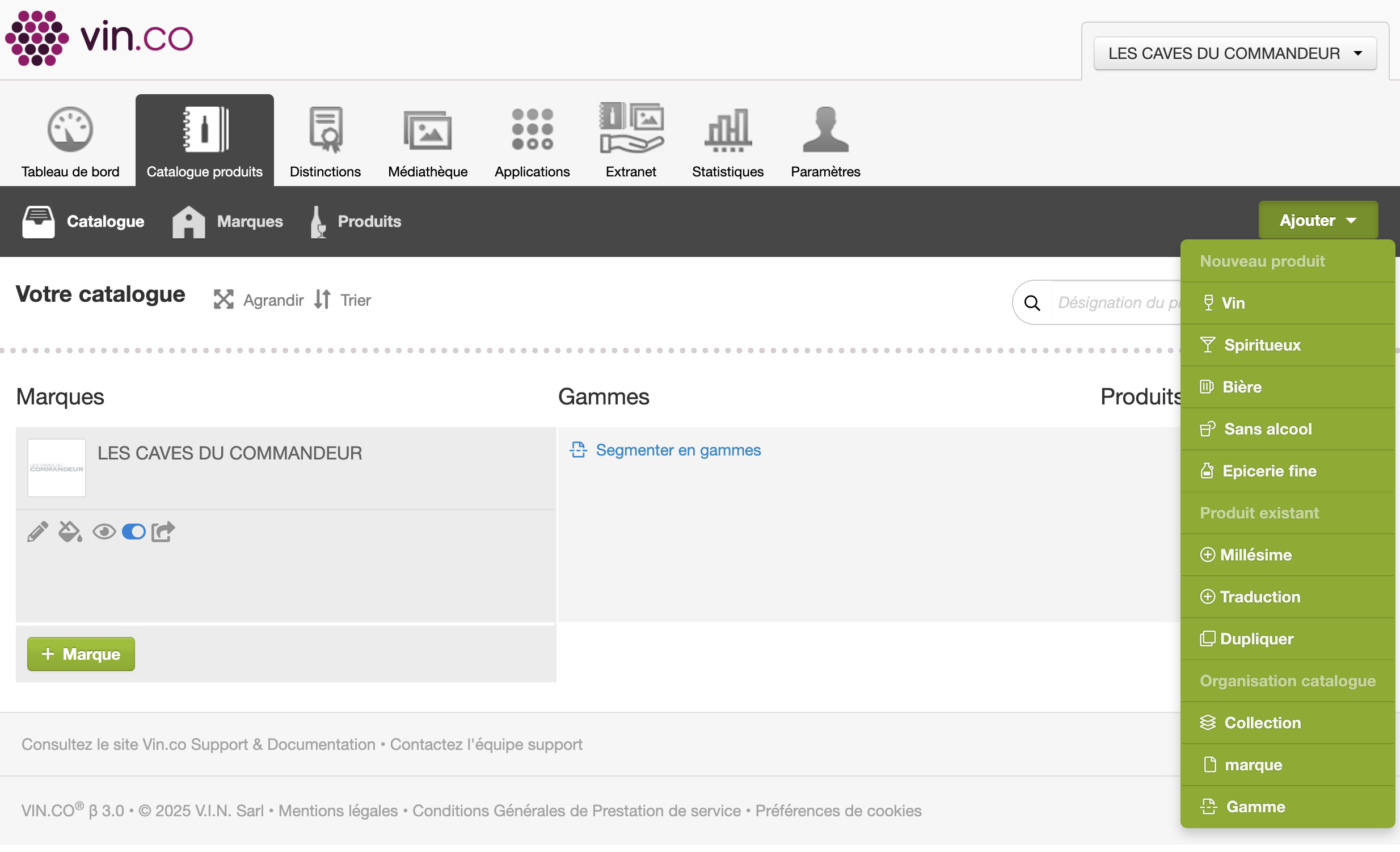The width and height of the screenshot is (1400, 852).
Task: Open the Statistiques chart icon
Action: (x=727, y=129)
